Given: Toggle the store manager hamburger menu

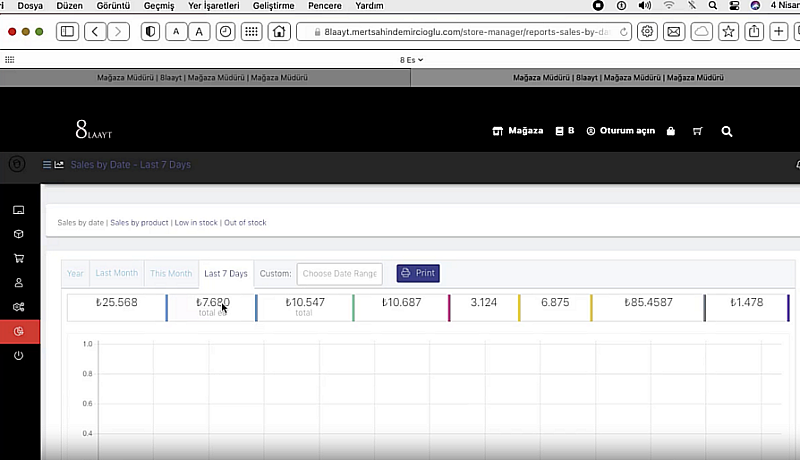Looking at the screenshot, I should 46,164.
